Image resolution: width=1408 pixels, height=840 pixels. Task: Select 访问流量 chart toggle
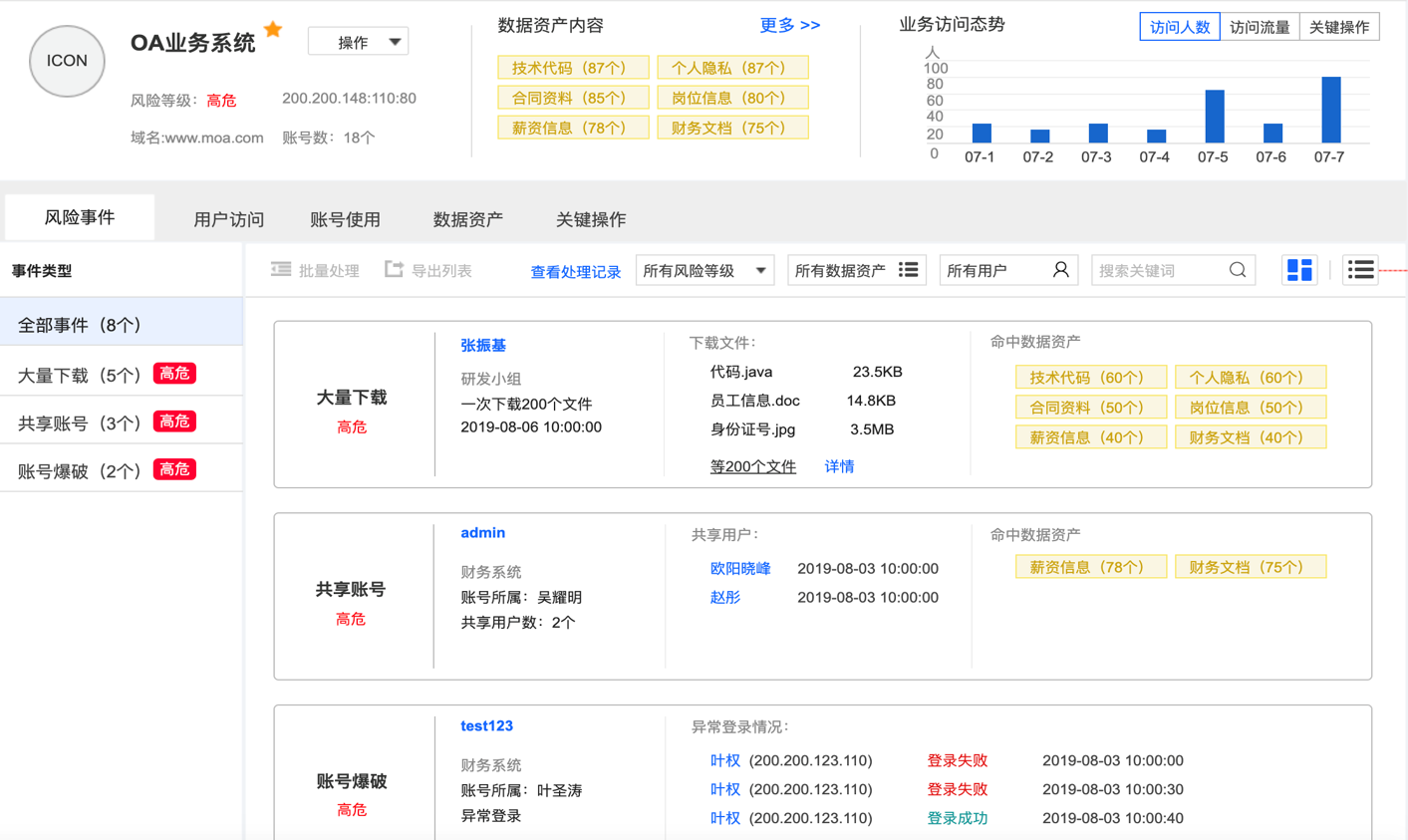pyautogui.click(x=1260, y=27)
